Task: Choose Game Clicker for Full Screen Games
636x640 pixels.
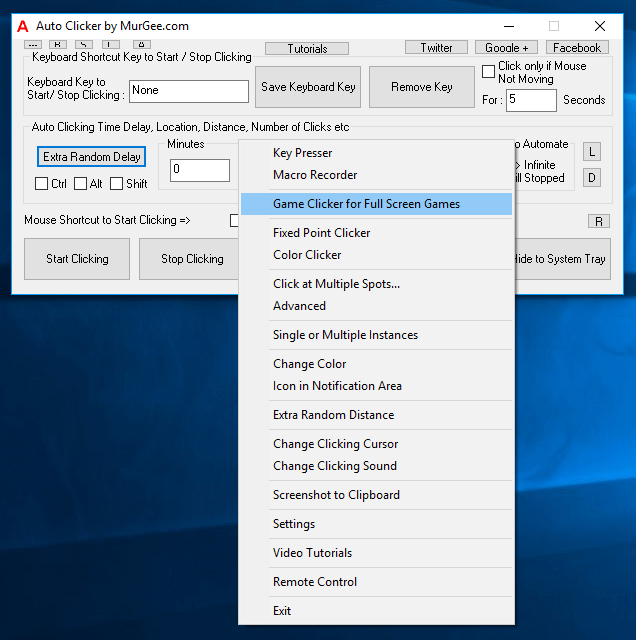Action: 376,204
